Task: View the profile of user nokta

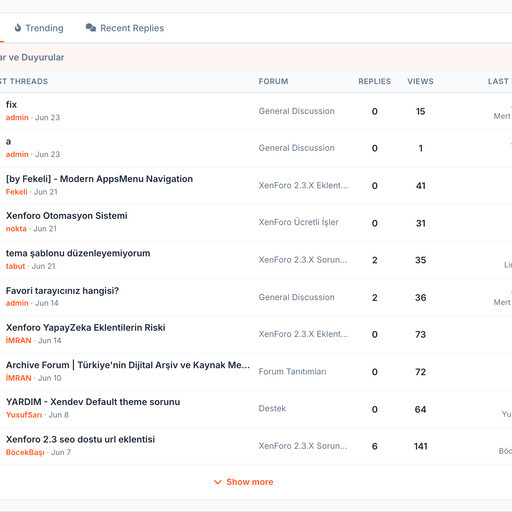Action: tap(16, 229)
